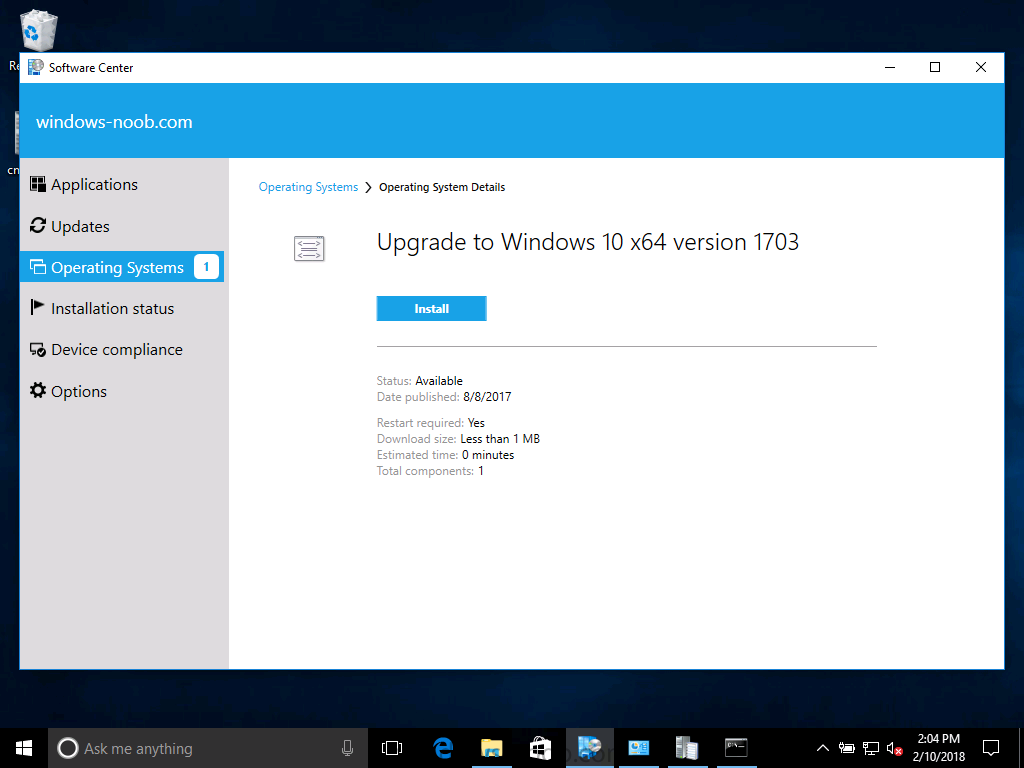
Task: Click the Date published 8/8/2017 value
Action: coord(487,396)
